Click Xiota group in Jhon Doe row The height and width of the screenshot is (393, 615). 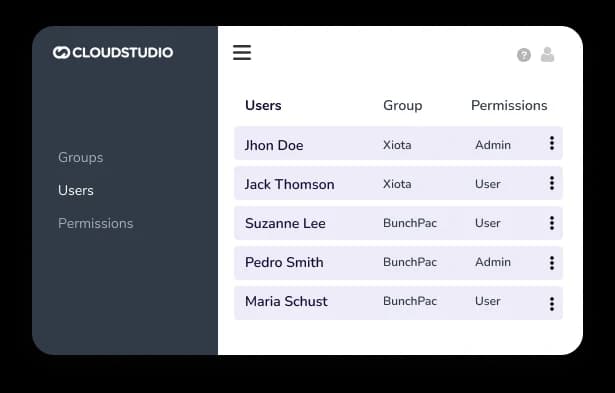tap(397, 145)
